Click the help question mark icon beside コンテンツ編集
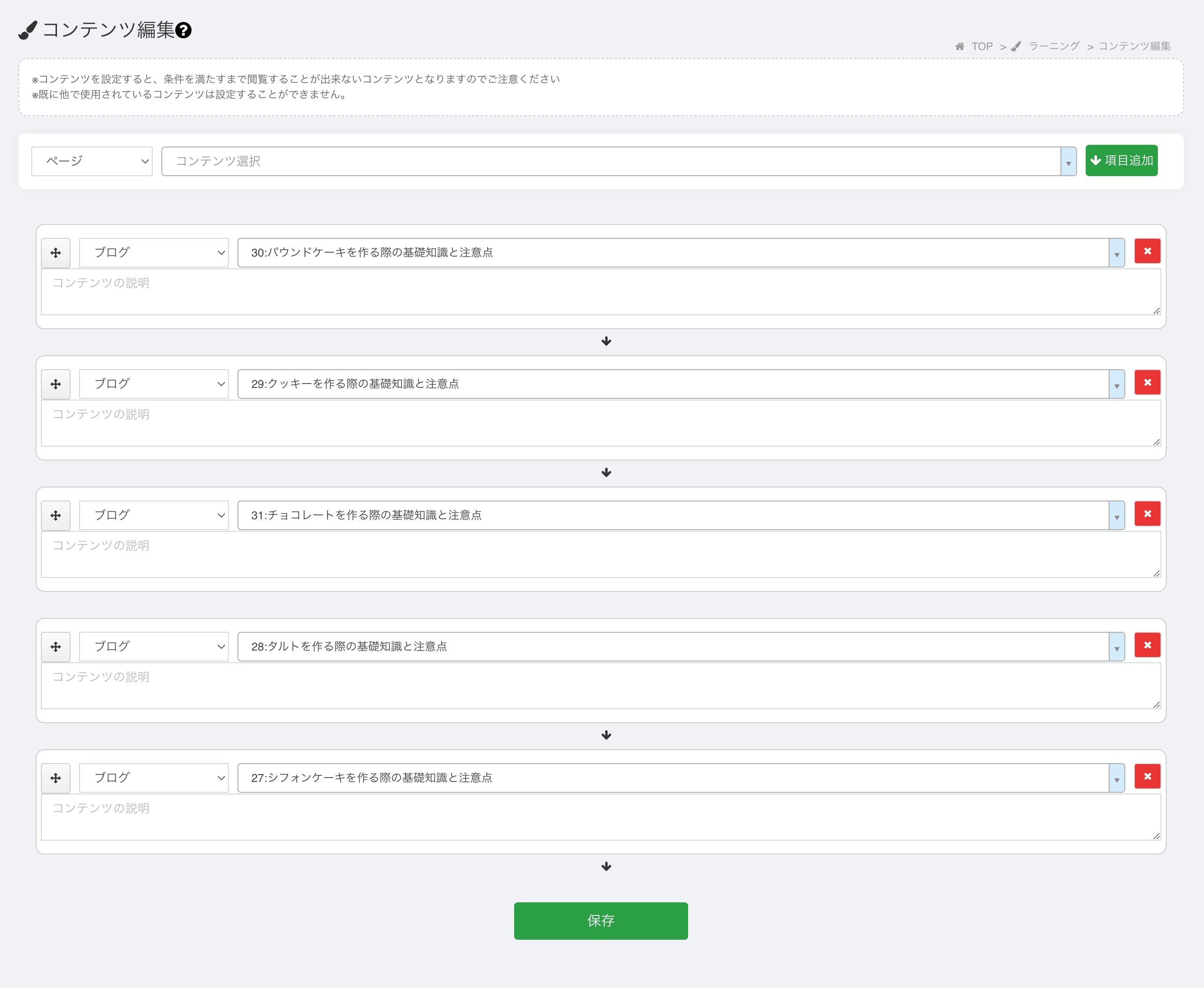The width and height of the screenshot is (1204, 988). click(x=183, y=30)
